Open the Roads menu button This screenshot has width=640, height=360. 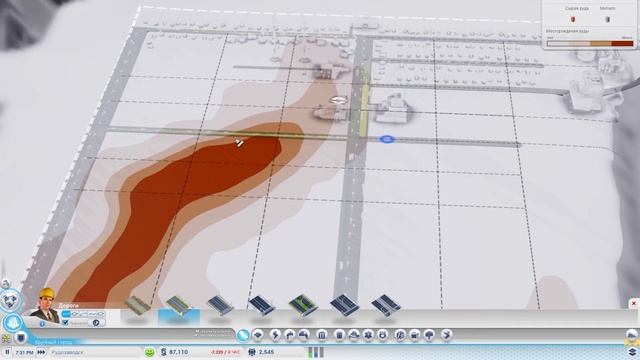(243, 336)
